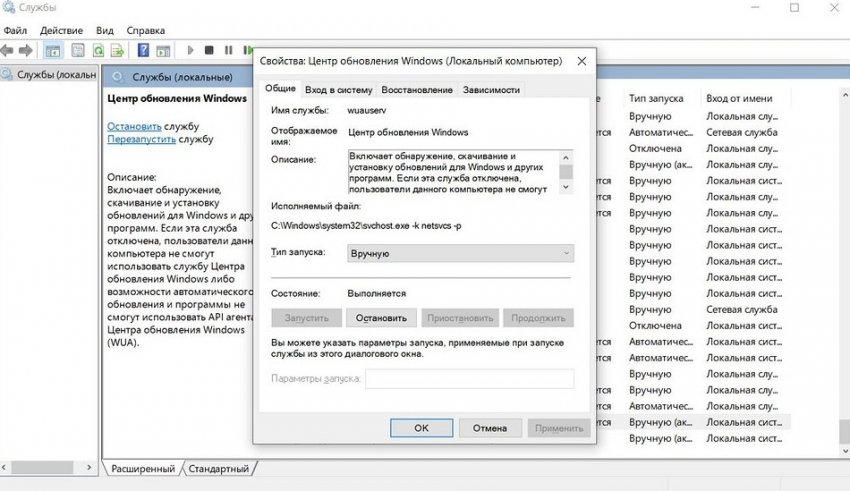Click the Export List toolbar icon
Viewport: 850px width, 491px height.
click(118, 49)
